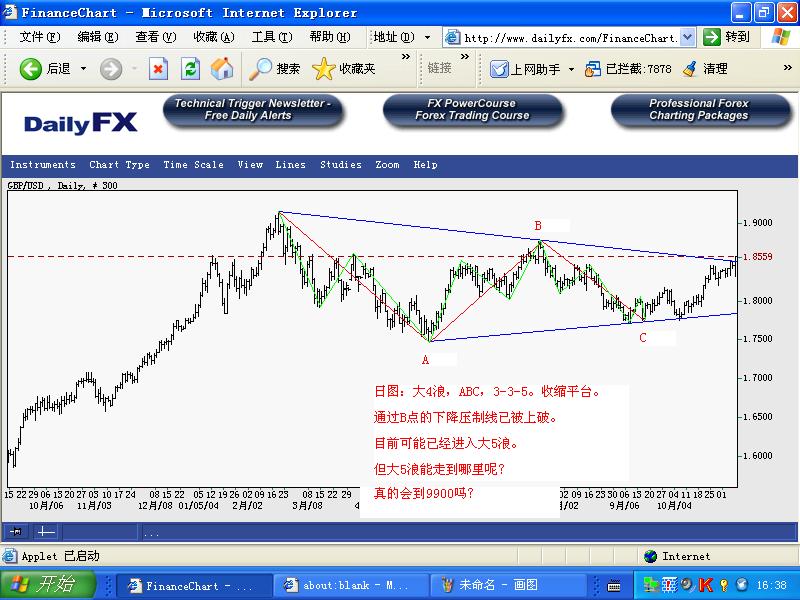Click the 1.8559 current price label

coord(758,257)
